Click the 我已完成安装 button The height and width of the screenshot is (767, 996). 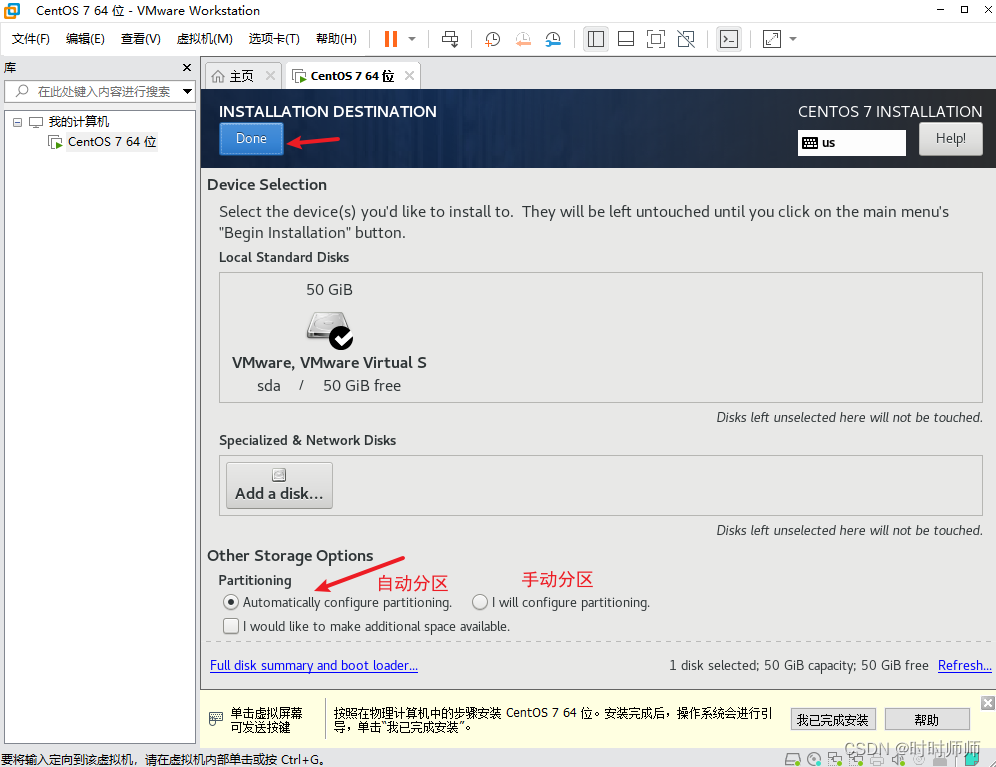click(x=833, y=720)
